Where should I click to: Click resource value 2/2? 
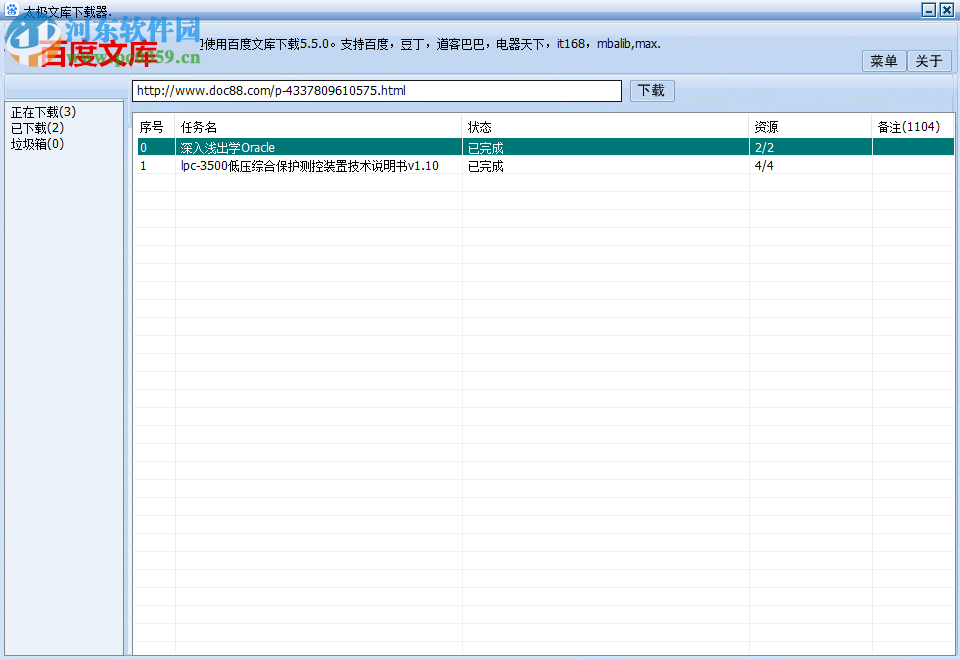coord(764,148)
